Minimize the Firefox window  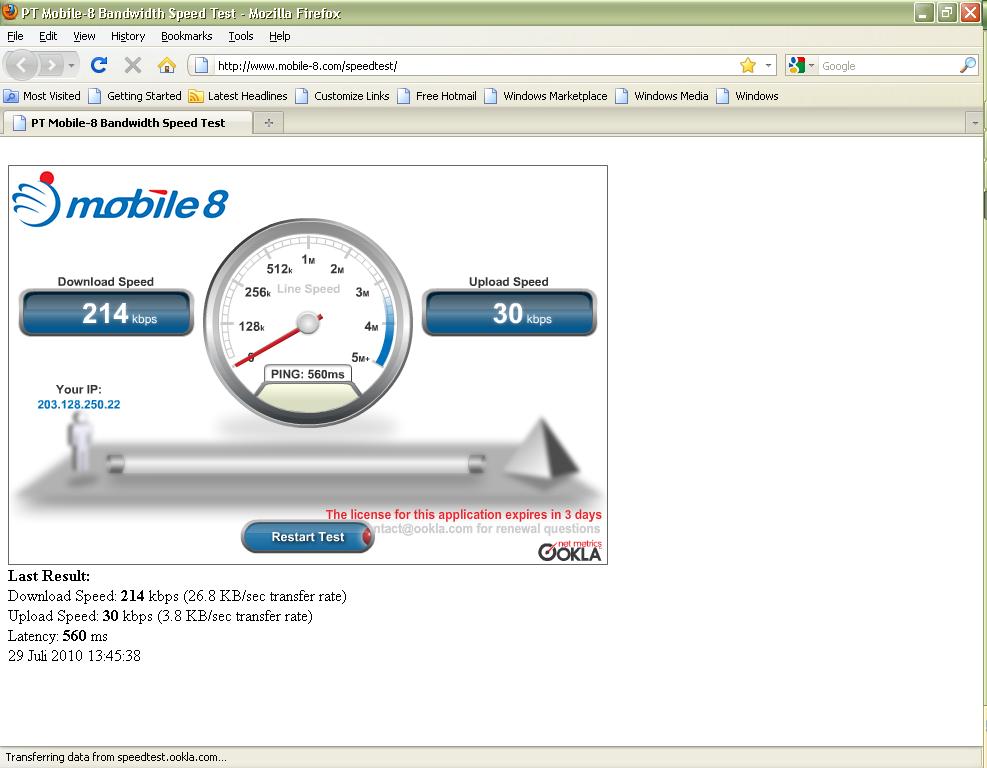[923, 12]
